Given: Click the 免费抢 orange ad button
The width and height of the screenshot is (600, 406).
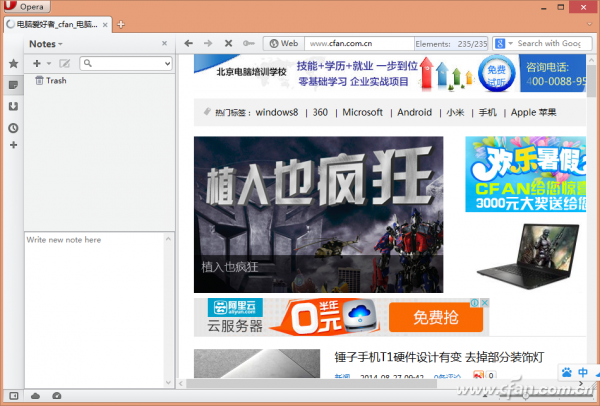Looking at the screenshot, I should [436, 317].
